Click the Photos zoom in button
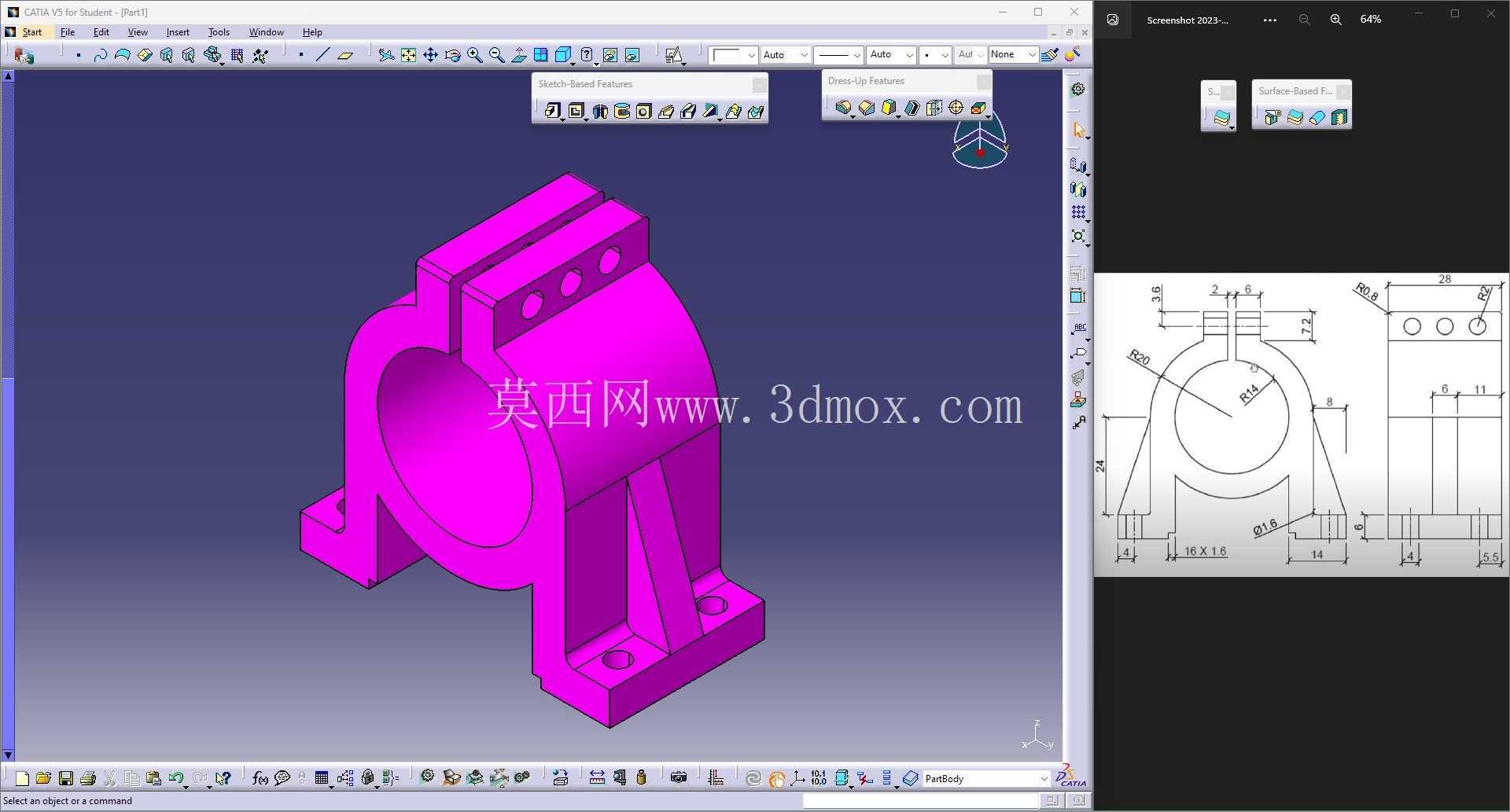 coord(1335,20)
